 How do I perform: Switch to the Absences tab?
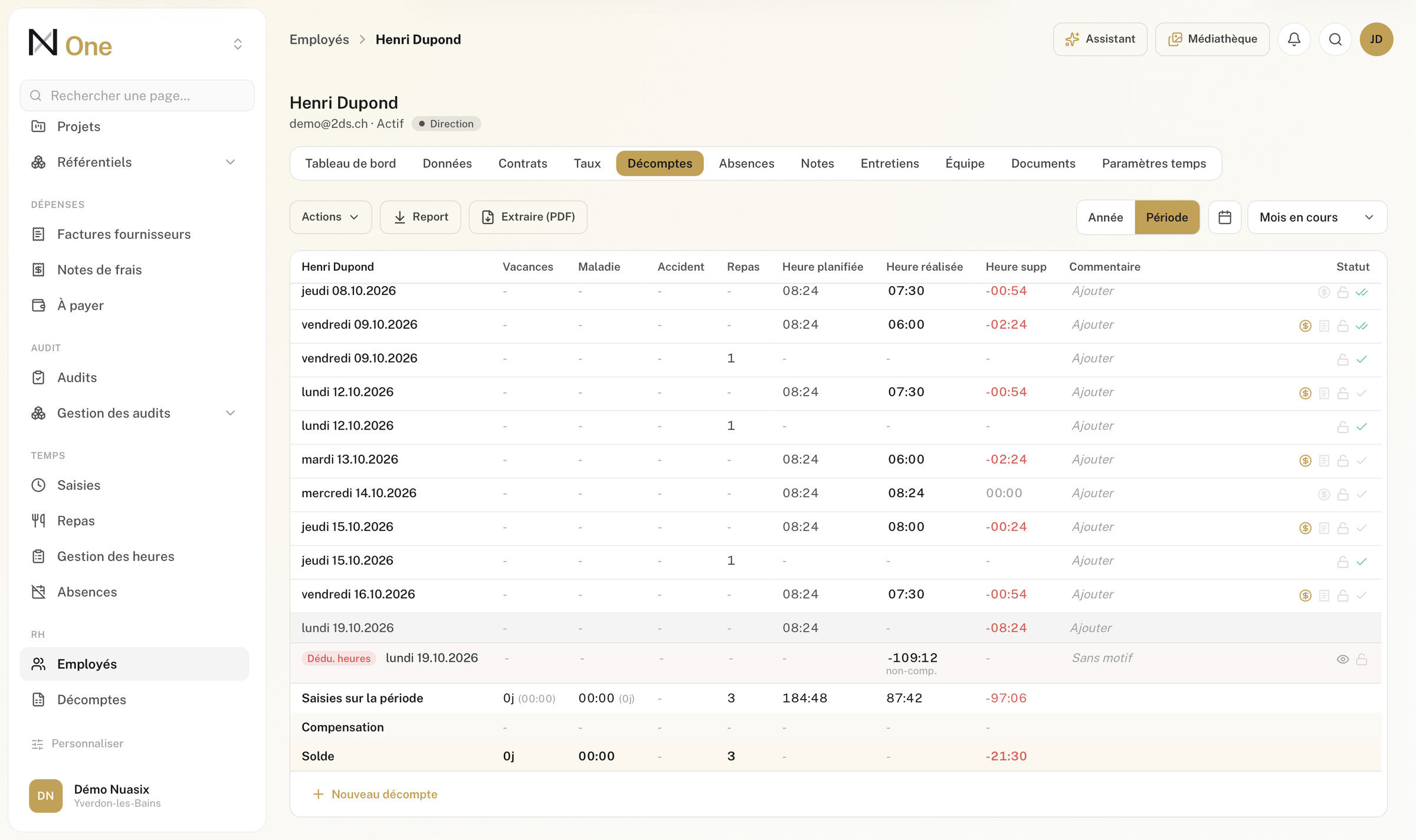click(746, 163)
